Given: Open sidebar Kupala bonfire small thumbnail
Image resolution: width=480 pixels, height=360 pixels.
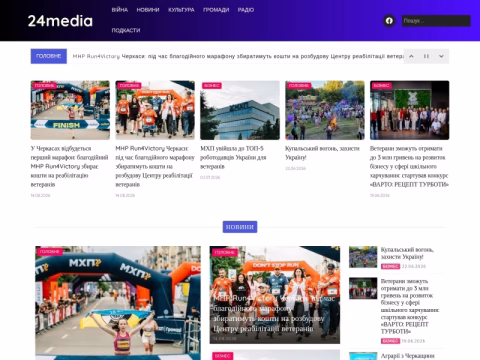Looking at the screenshot, I should coord(363,257).
